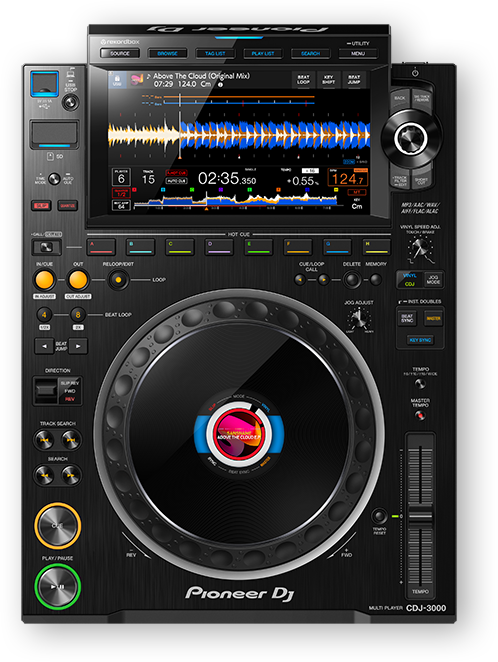Push the TEMPO RESET button
This screenshot has height=662, width=498.
pyautogui.click(x=379, y=516)
